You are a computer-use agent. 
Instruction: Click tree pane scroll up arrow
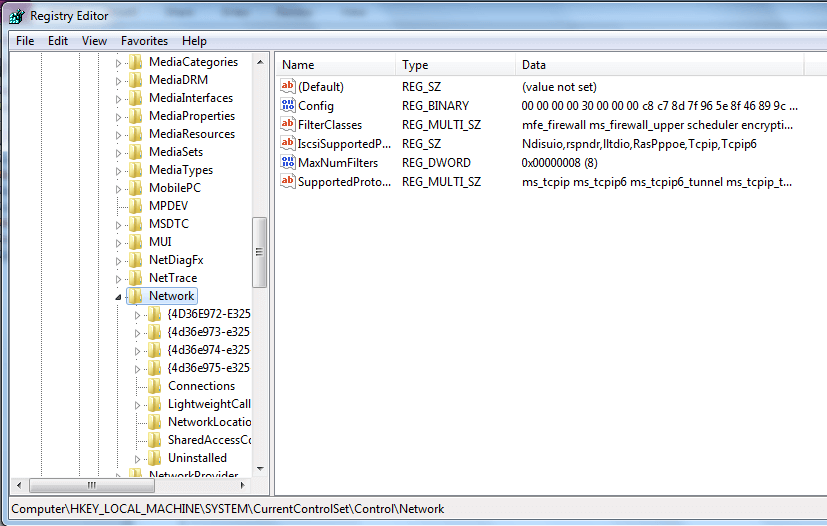pyautogui.click(x=259, y=62)
